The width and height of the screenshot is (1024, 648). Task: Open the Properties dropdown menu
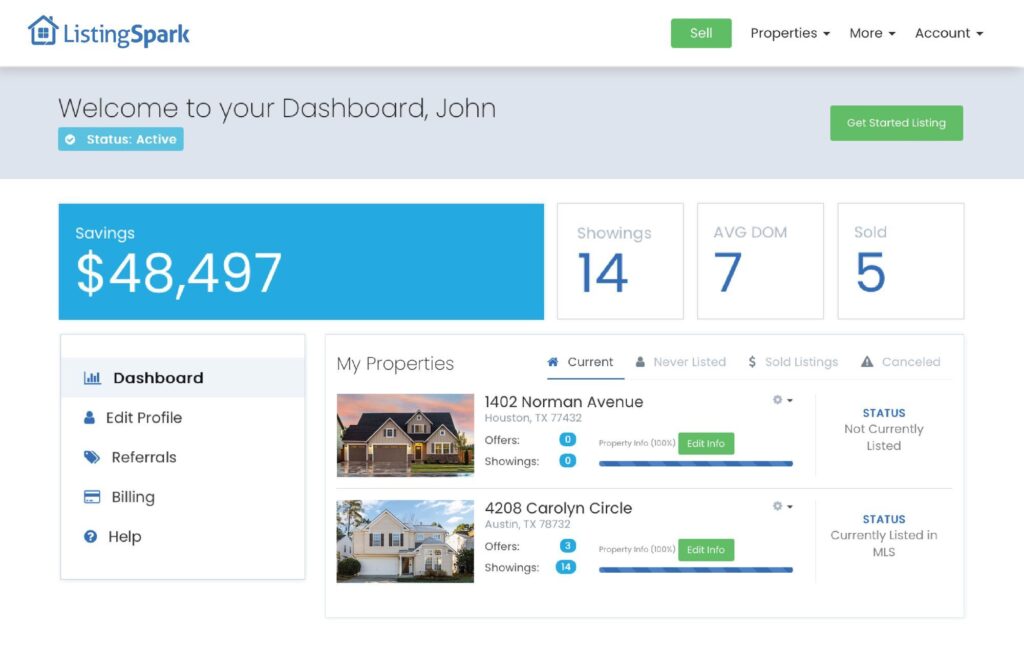tap(789, 33)
